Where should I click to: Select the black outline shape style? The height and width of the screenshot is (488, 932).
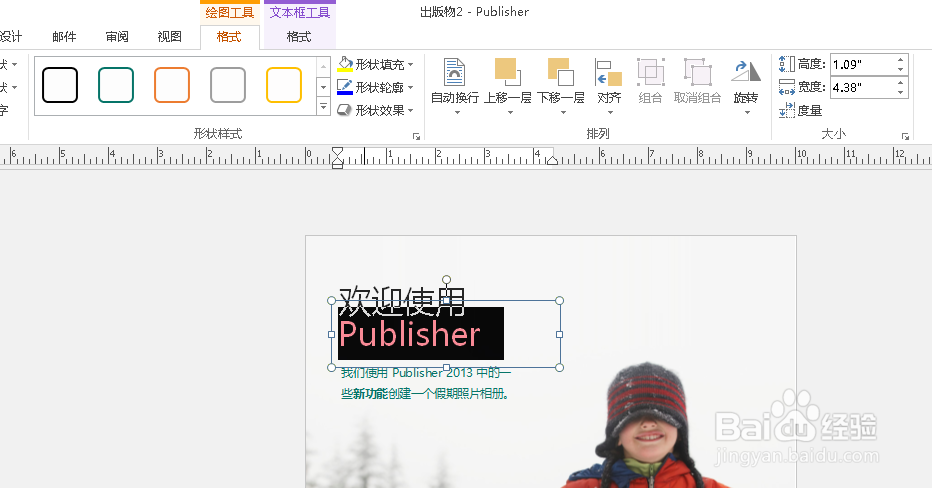pos(60,85)
